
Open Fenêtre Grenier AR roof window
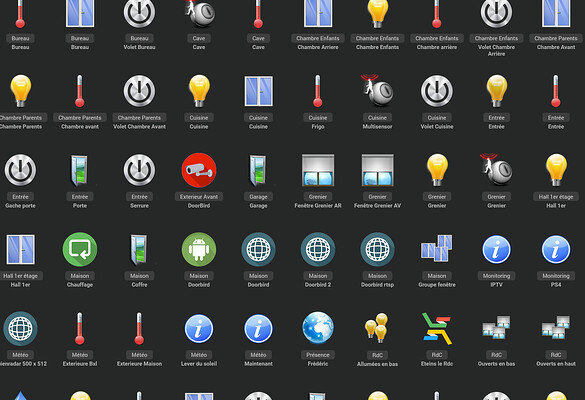tap(318, 170)
